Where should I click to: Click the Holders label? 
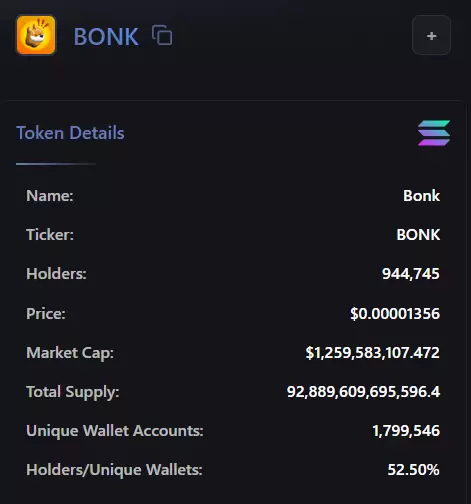56,274
